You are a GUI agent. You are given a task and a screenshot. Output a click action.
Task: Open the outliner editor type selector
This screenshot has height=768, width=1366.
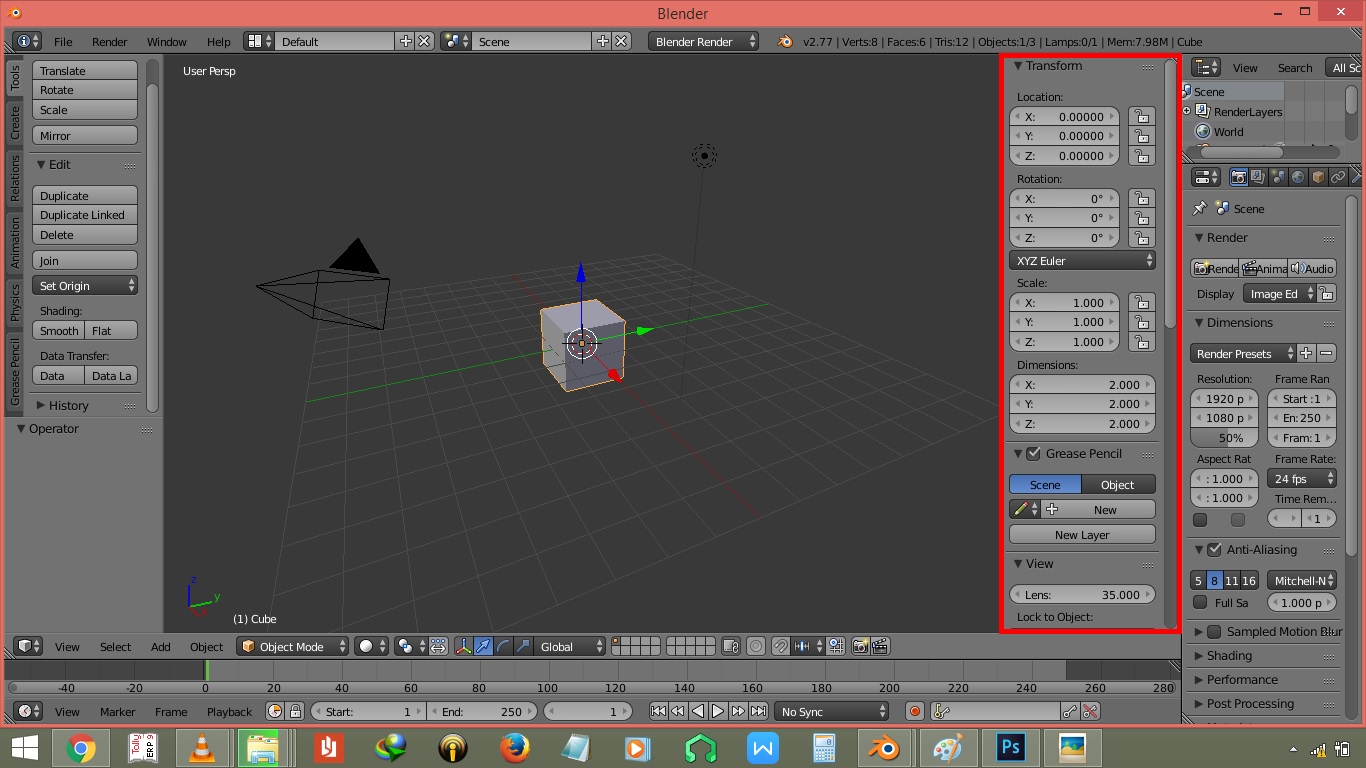pos(1206,67)
